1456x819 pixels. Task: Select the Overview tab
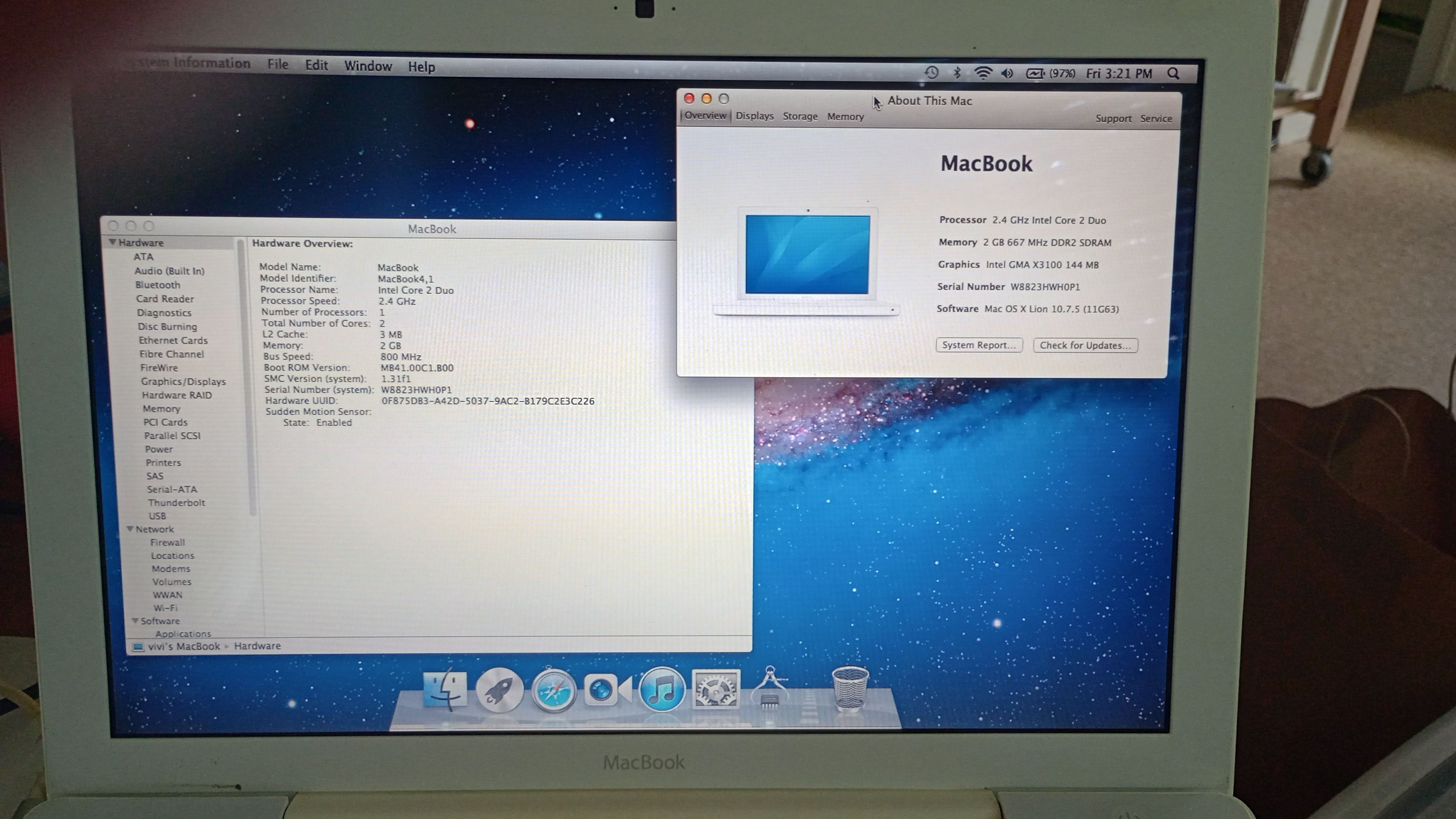click(706, 115)
